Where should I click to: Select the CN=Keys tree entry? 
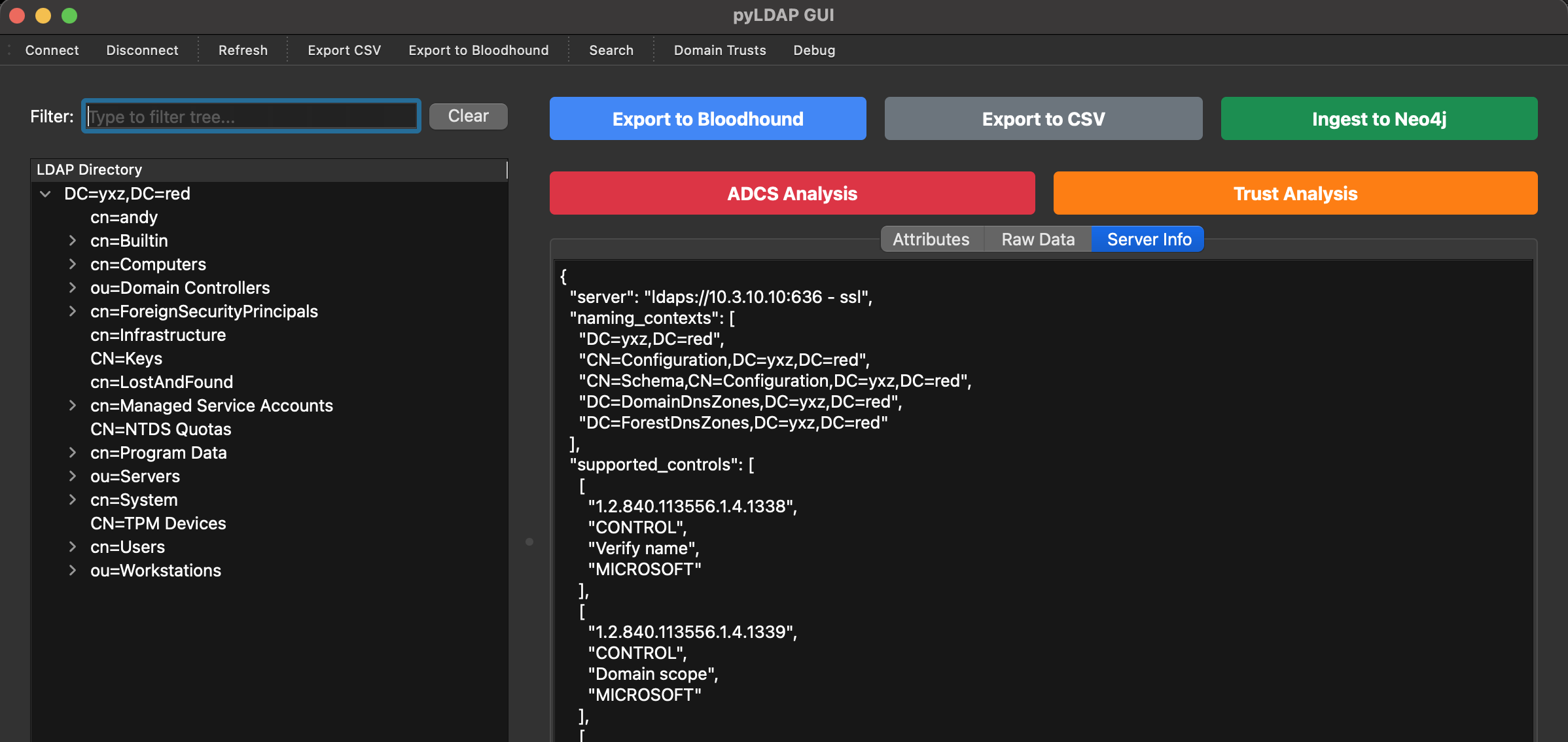coord(126,359)
